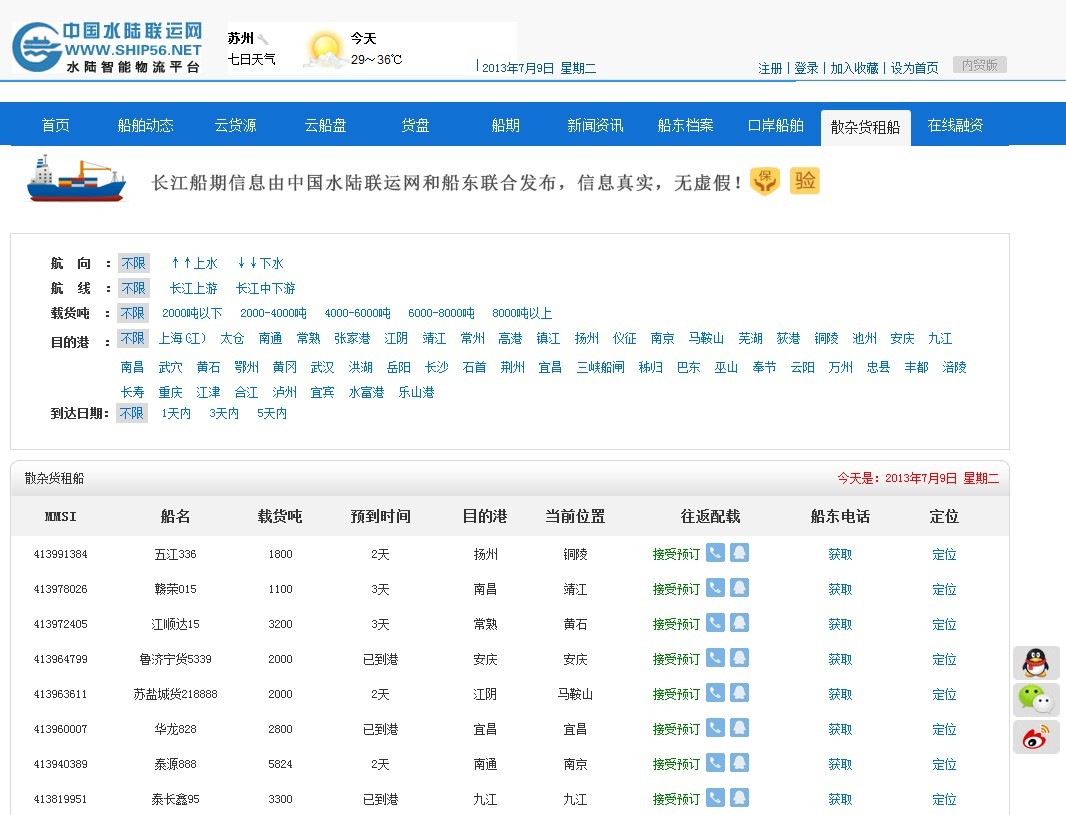
Task: Click the cargo ship banner image
Action: point(76,179)
